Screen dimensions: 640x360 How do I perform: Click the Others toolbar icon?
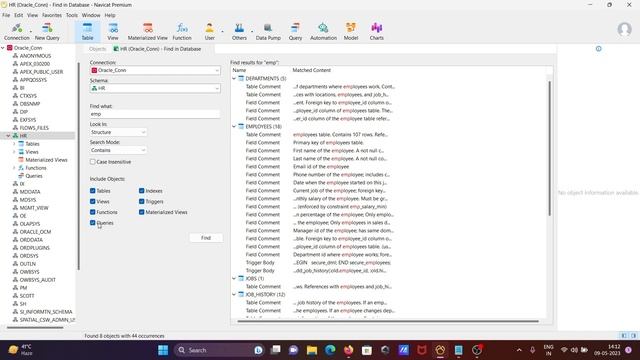pos(239,31)
